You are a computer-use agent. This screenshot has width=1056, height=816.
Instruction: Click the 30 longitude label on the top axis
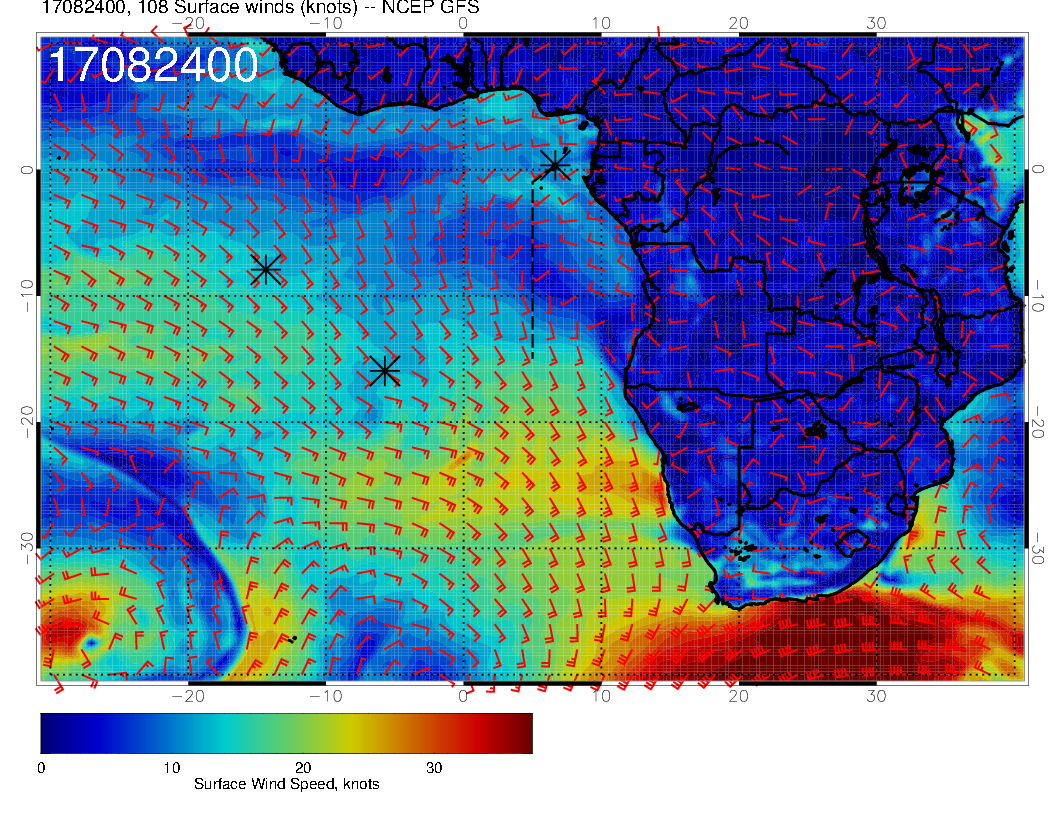click(x=876, y=23)
